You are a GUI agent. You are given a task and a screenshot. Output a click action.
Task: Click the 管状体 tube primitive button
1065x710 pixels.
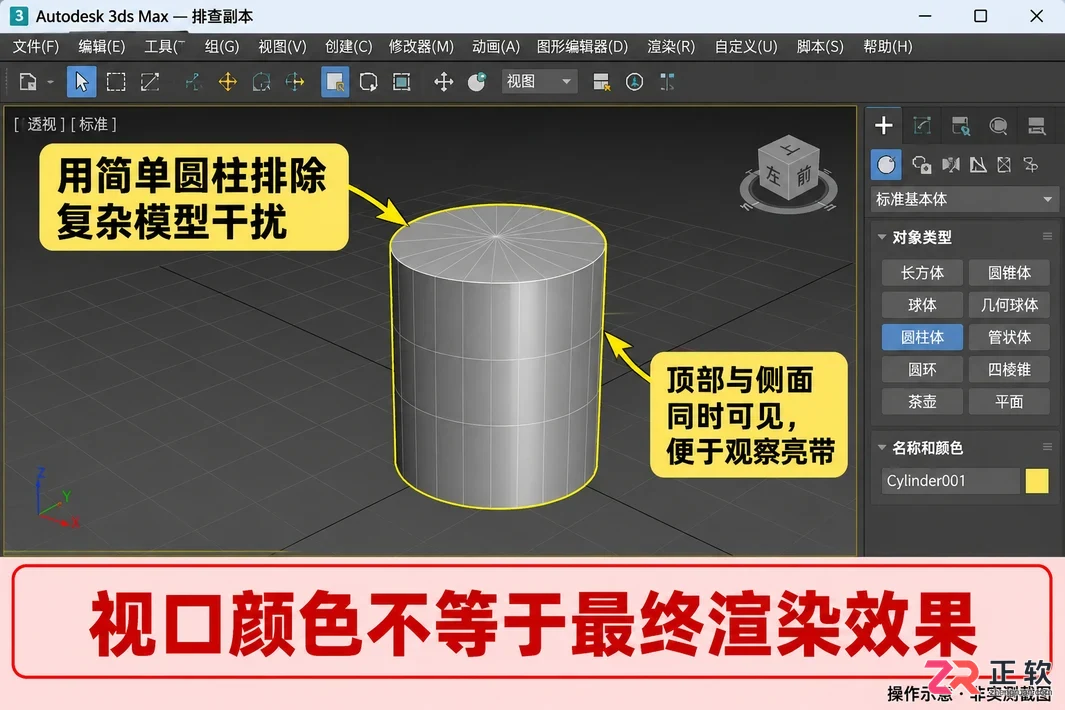(x=1009, y=337)
